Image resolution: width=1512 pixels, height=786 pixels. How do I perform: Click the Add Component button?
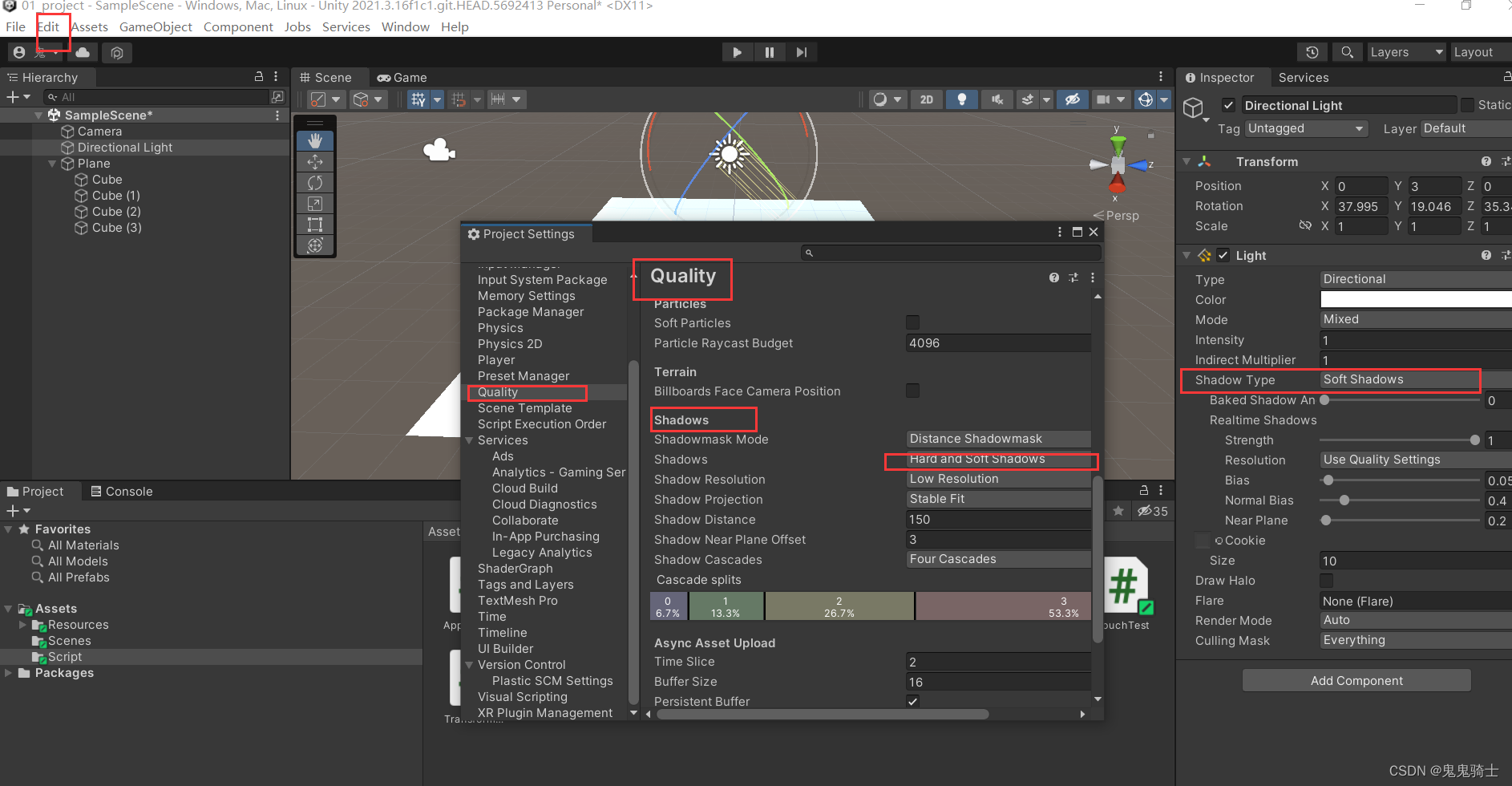[1356, 680]
